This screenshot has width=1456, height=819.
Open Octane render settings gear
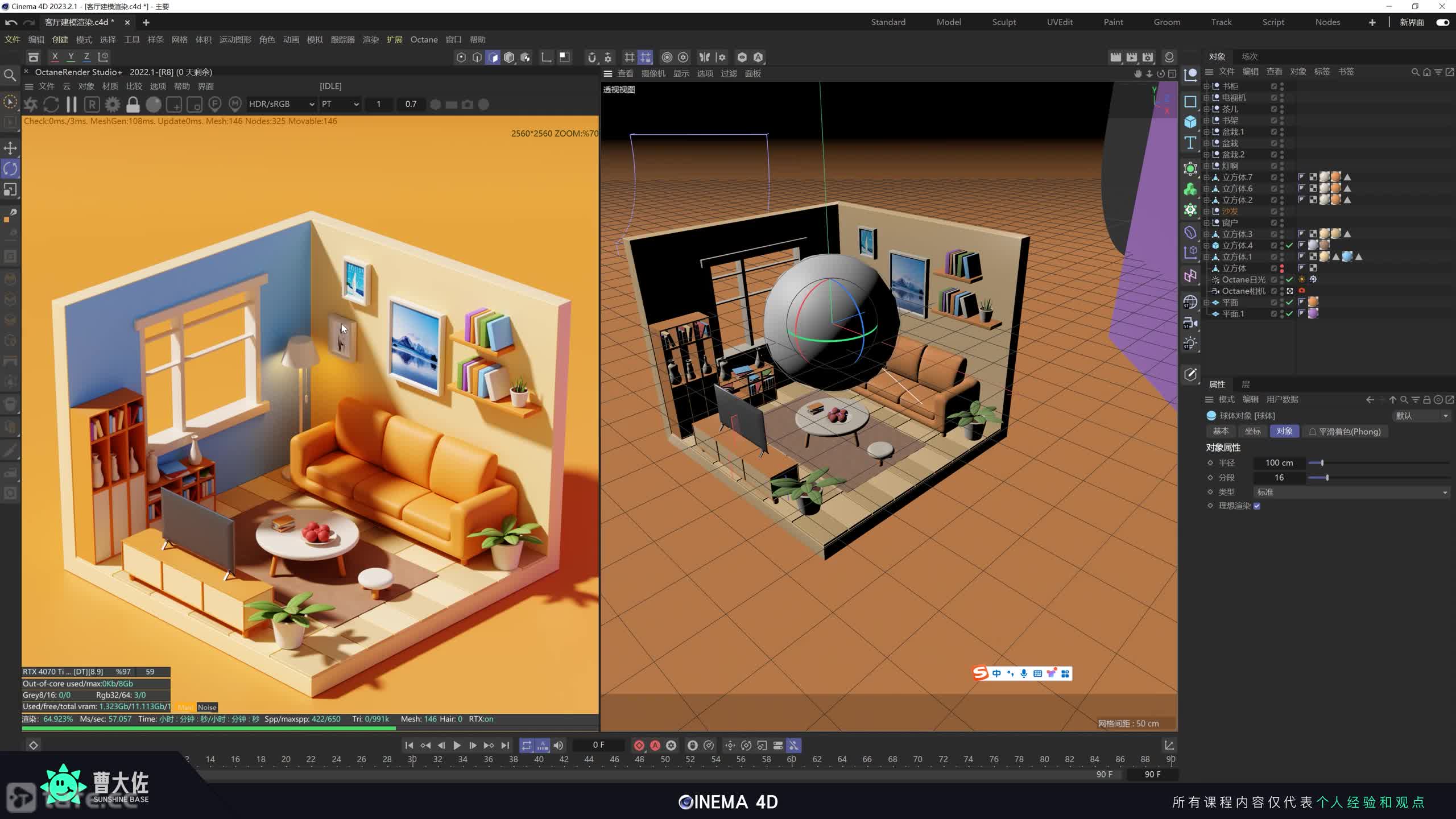point(113,104)
